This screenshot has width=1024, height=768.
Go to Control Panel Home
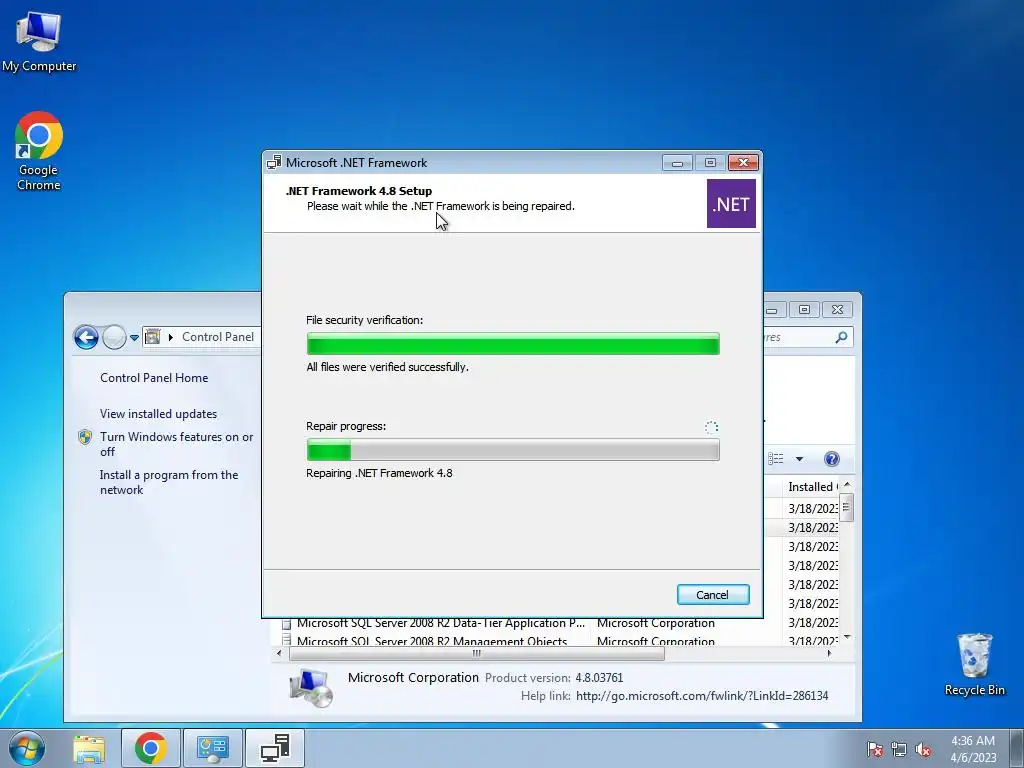point(154,377)
